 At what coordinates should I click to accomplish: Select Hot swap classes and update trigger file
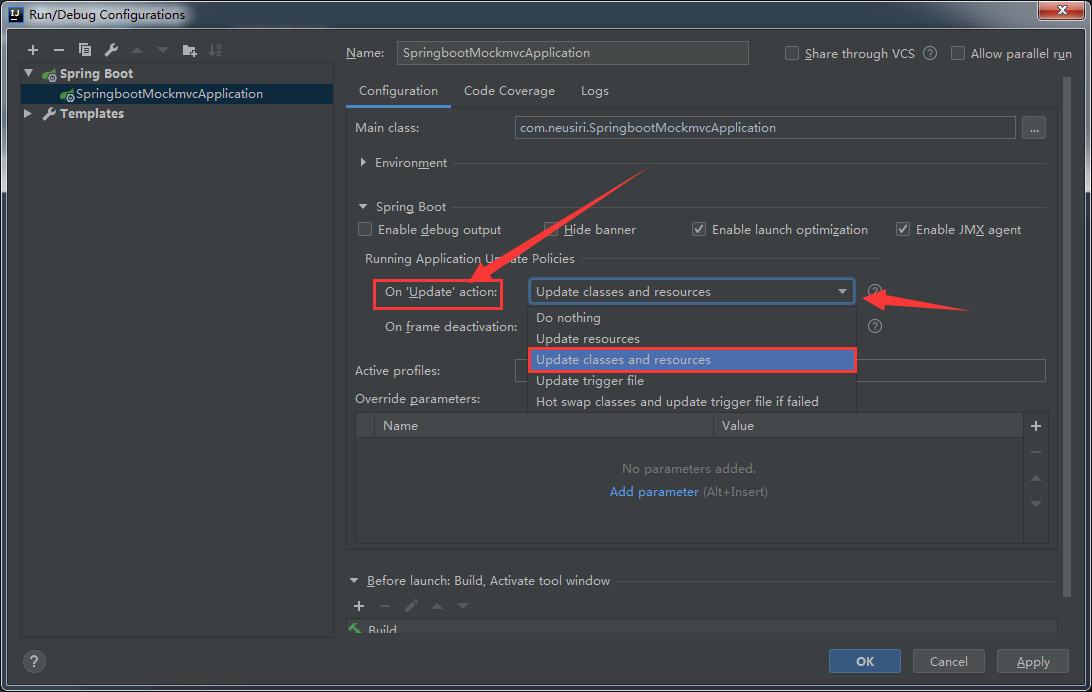point(692,402)
